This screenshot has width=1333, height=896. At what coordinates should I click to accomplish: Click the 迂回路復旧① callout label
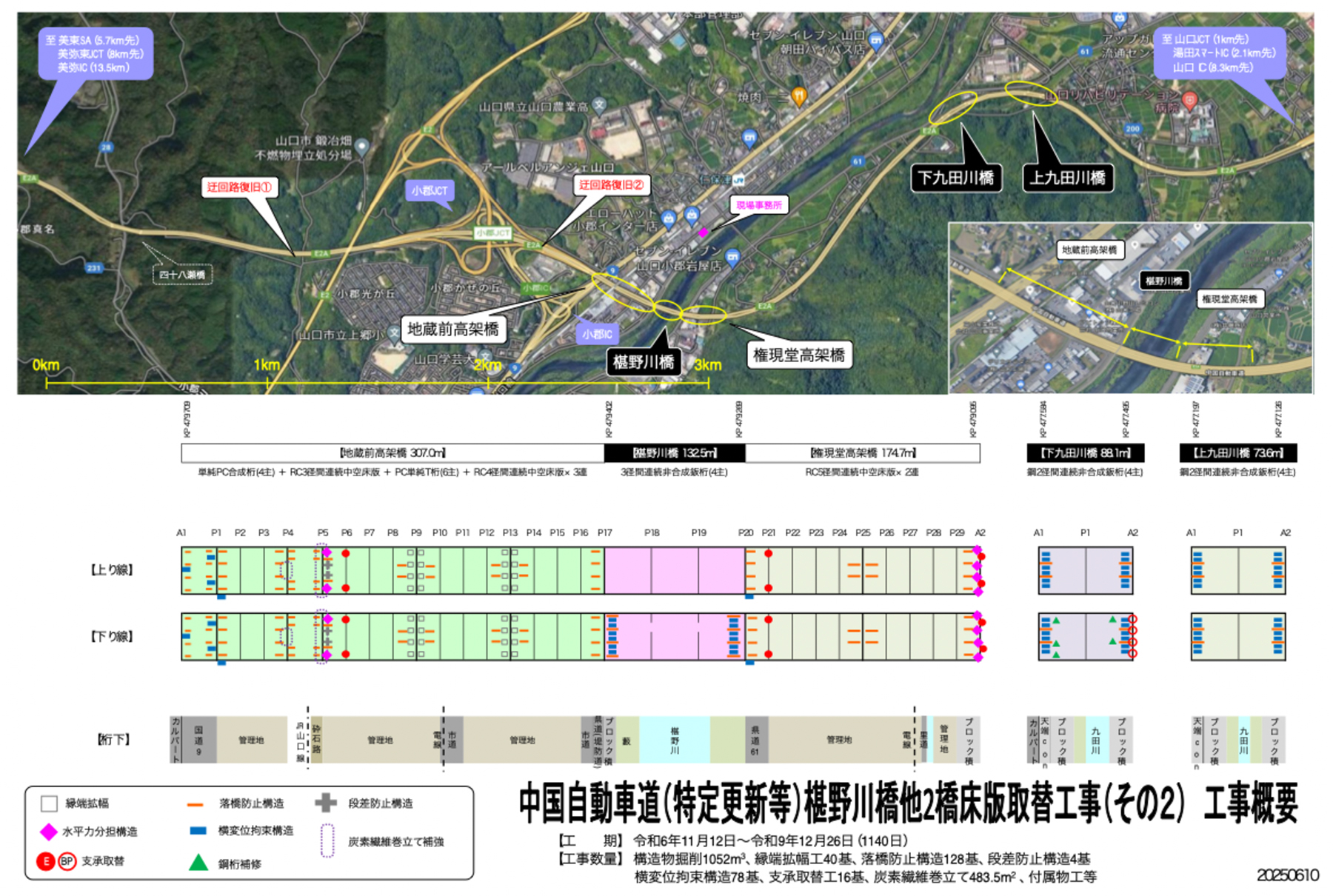coord(239,187)
